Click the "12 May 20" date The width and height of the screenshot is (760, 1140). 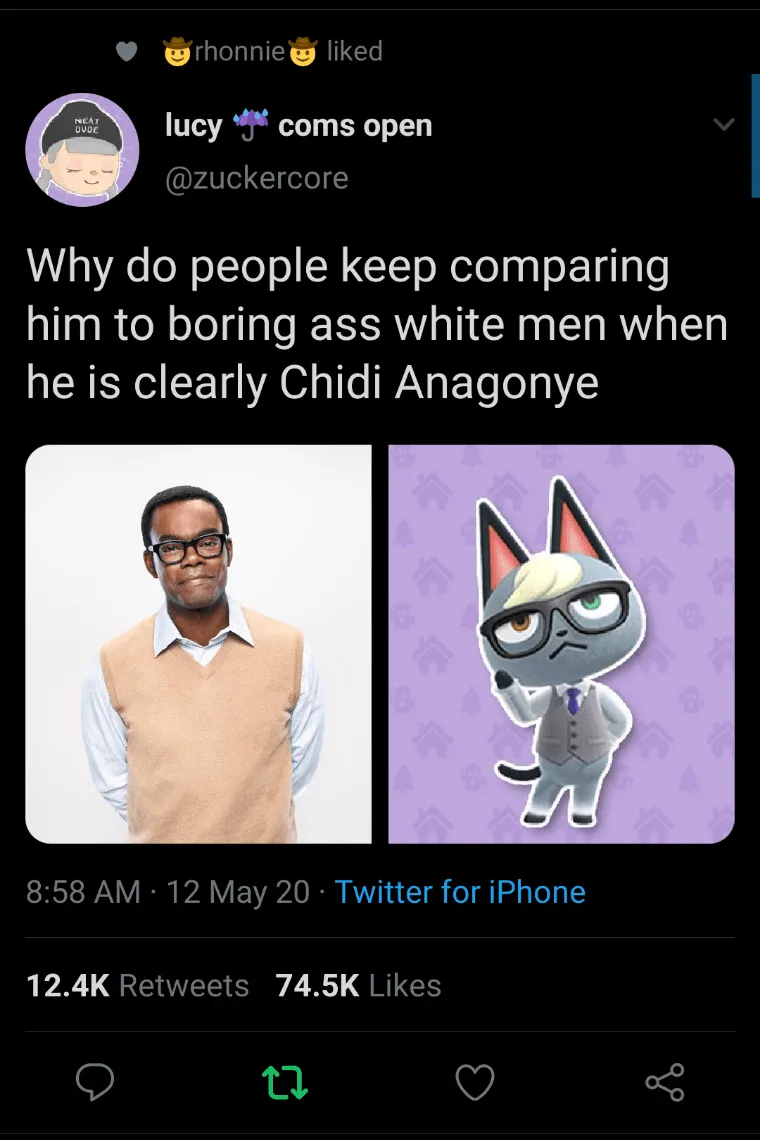pos(239,892)
